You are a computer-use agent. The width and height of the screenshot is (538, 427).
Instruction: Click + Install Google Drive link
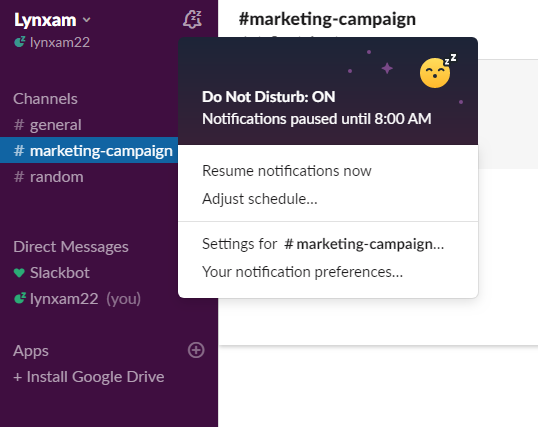(89, 377)
